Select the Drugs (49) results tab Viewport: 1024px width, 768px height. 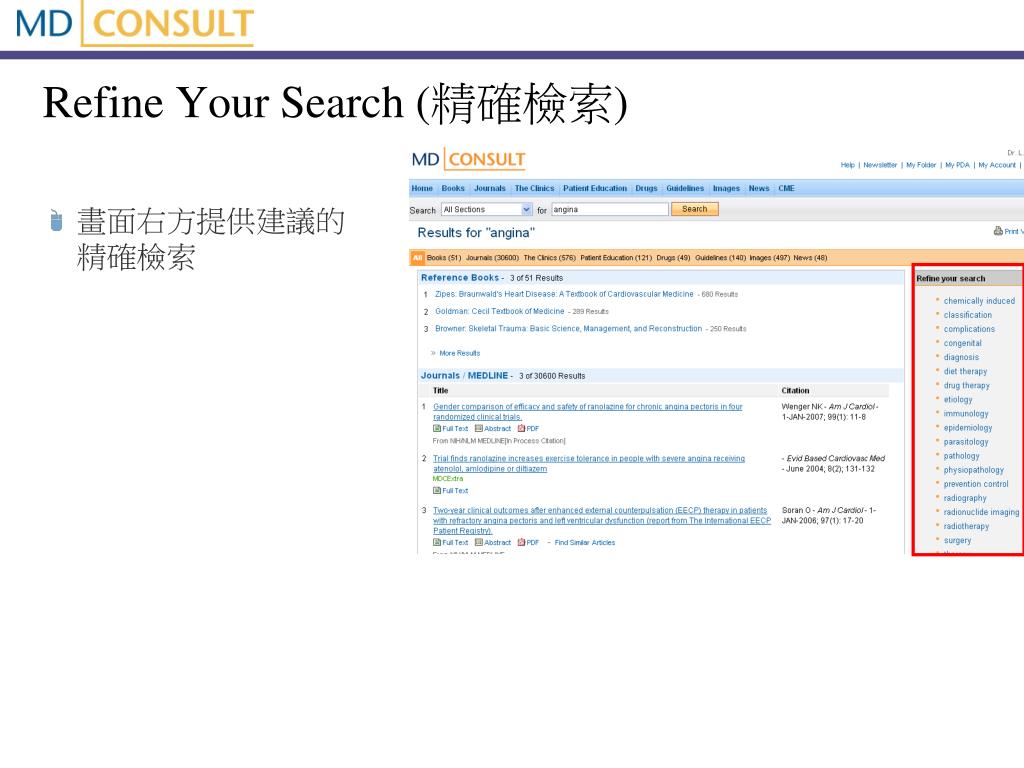click(x=673, y=258)
